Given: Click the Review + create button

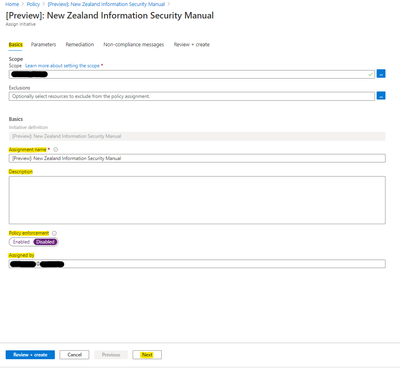Looking at the screenshot, I should (30, 355).
